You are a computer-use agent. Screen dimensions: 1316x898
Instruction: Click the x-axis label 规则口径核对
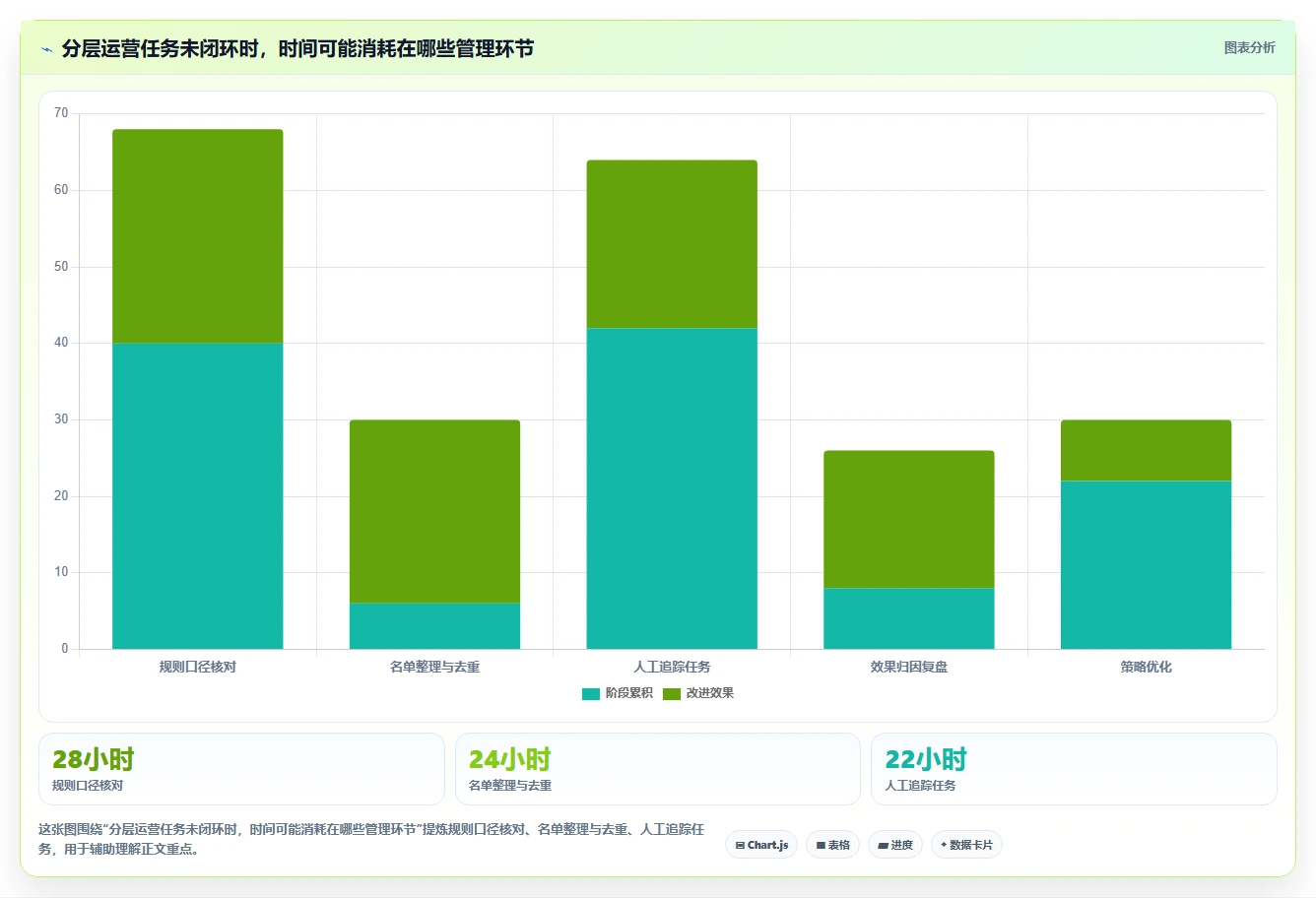click(198, 667)
